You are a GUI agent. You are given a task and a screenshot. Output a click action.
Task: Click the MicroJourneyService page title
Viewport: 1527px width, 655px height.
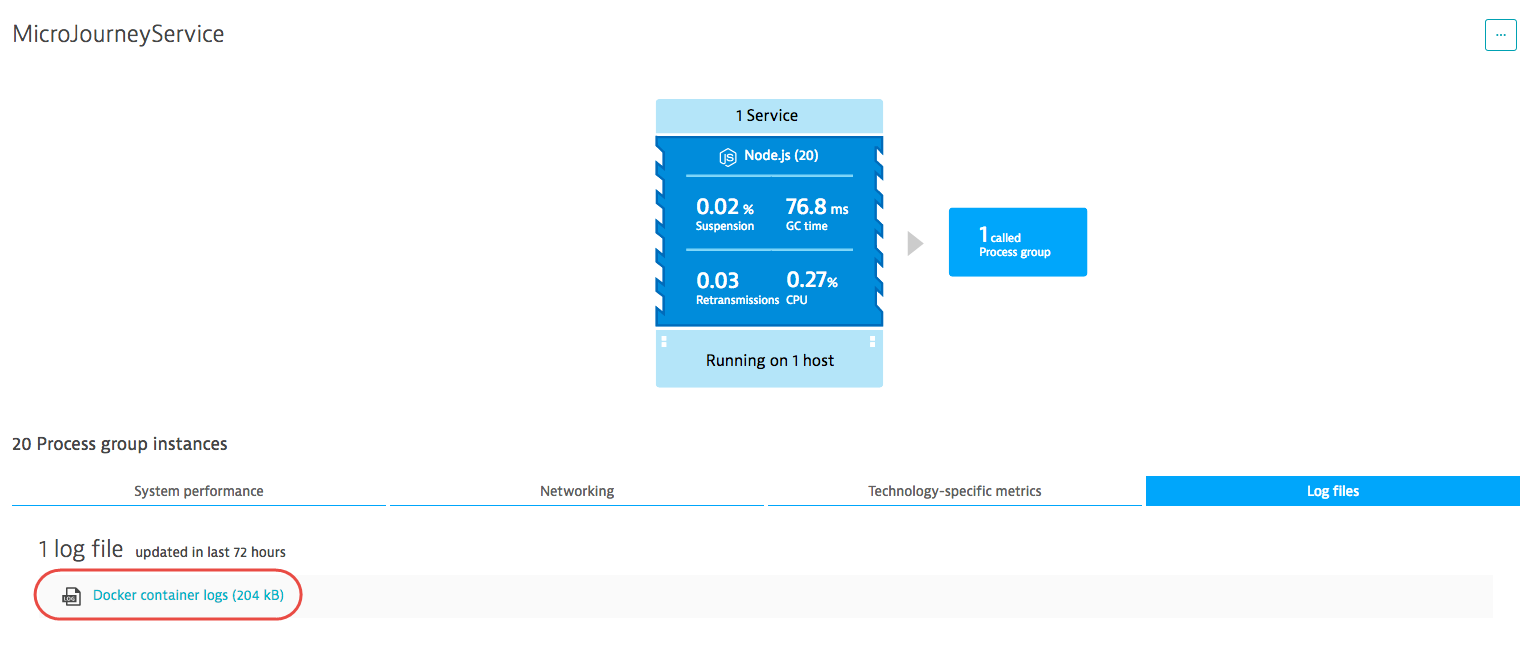pos(118,34)
